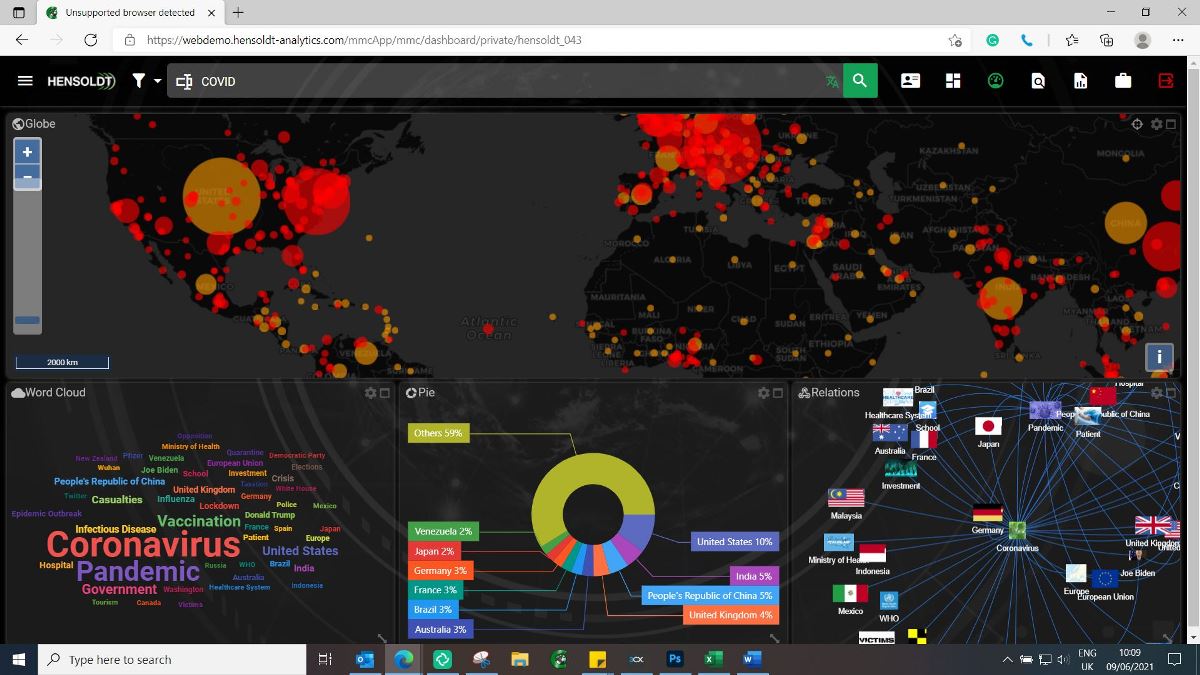Toggle maximize on the Pie panel
The height and width of the screenshot is (675, 1200).
778,393
